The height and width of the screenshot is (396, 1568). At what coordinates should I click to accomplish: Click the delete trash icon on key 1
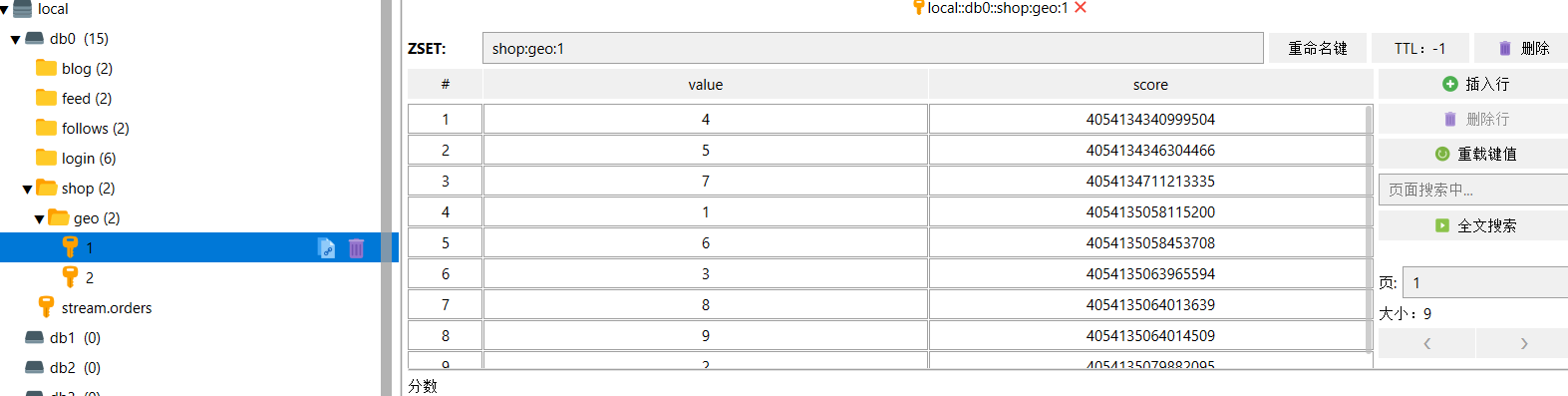click(356, 247)
